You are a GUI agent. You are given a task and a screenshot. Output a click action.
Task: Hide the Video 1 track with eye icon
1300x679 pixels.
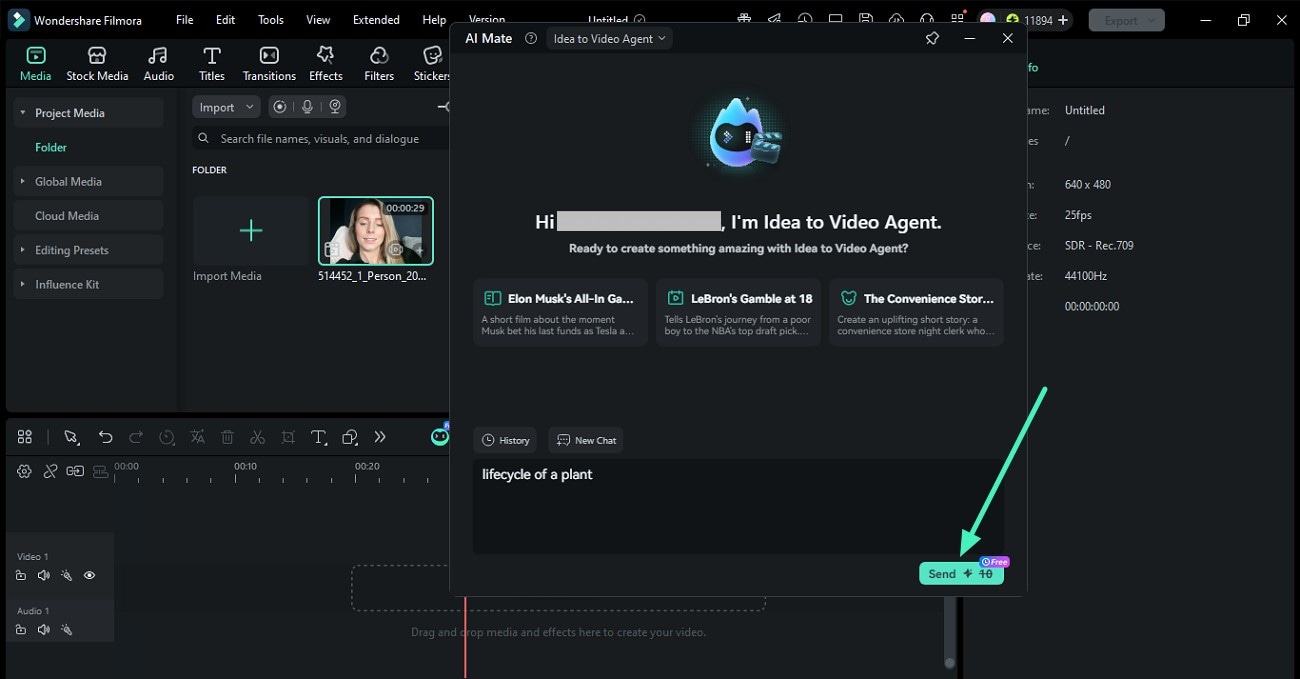tap(89, 576)
